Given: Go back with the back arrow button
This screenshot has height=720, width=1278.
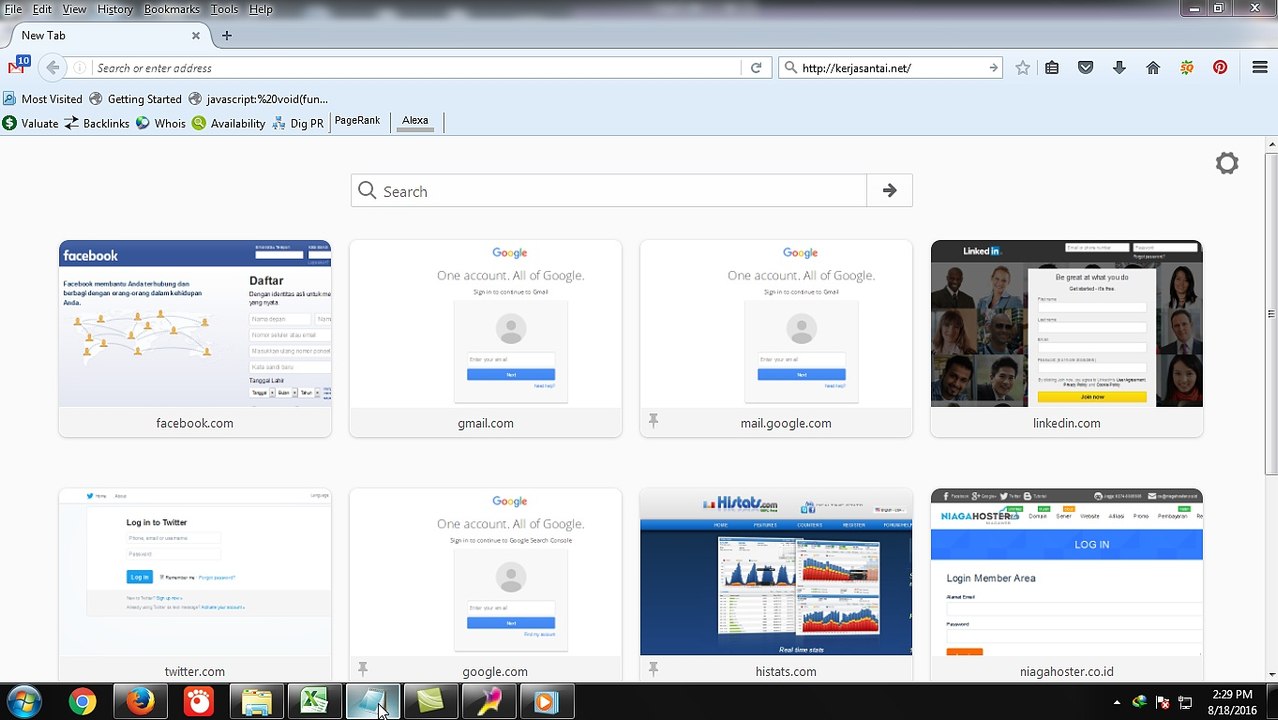Looking at the screenshot, I should [x=53, y=68].
